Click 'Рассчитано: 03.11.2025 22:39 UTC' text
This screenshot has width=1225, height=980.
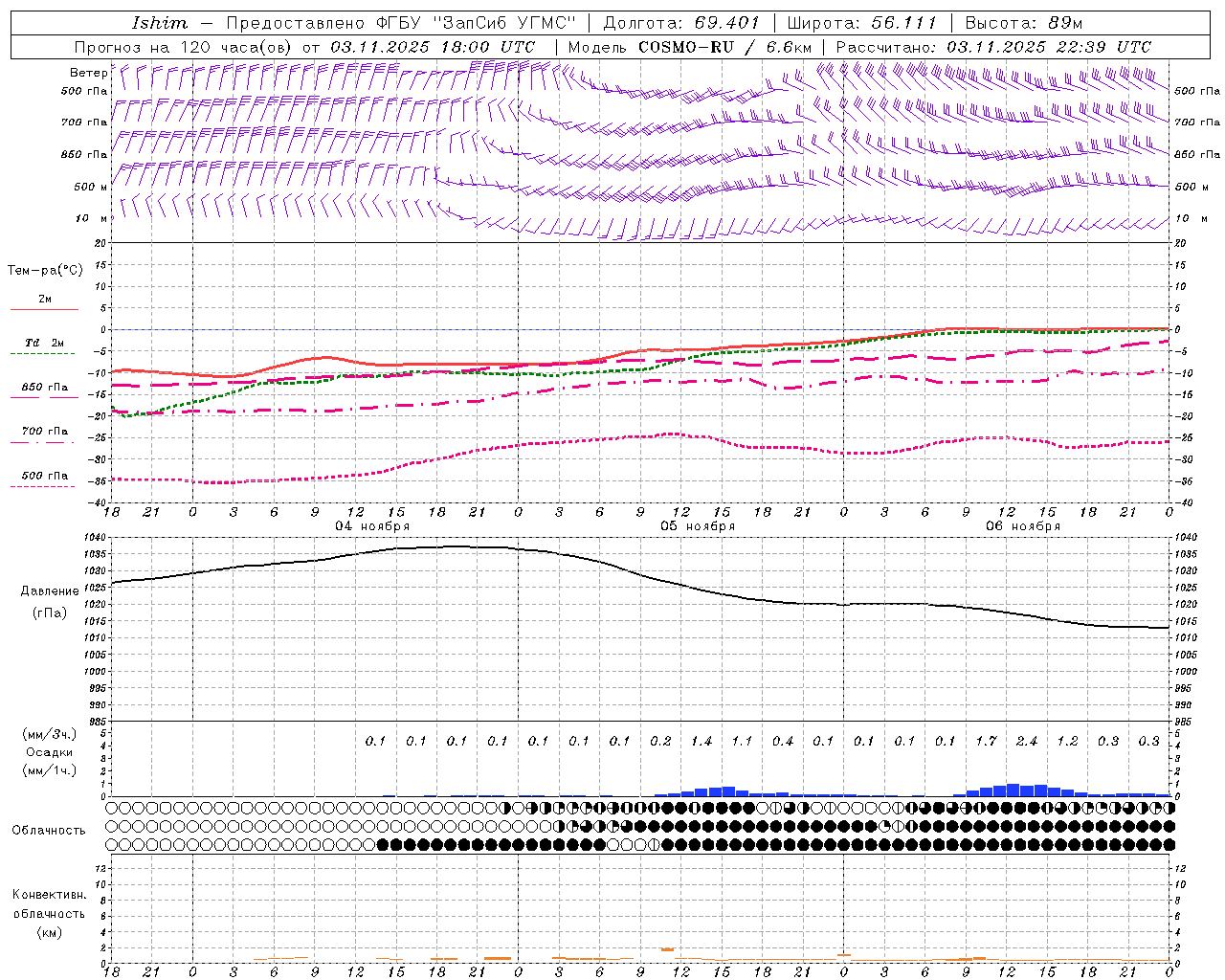(x=993, y=47)
